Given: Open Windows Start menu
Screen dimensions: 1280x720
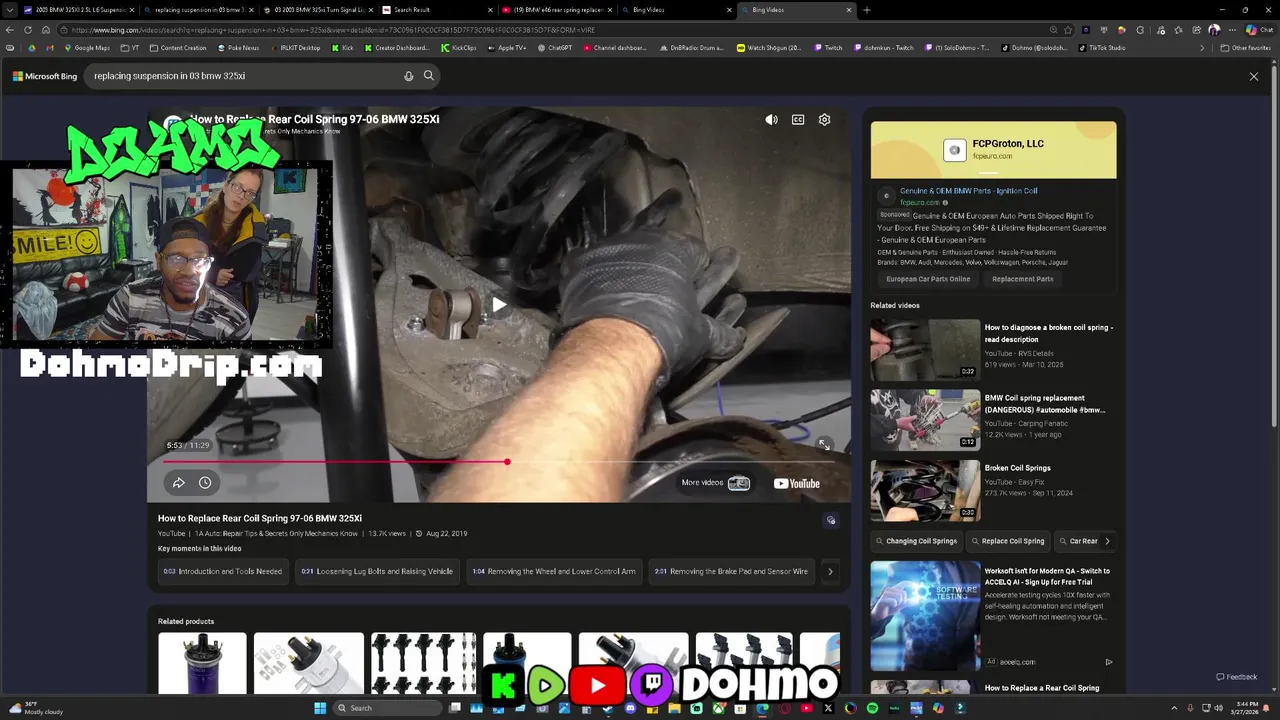Looking at the screenshot, I should 320,708.
